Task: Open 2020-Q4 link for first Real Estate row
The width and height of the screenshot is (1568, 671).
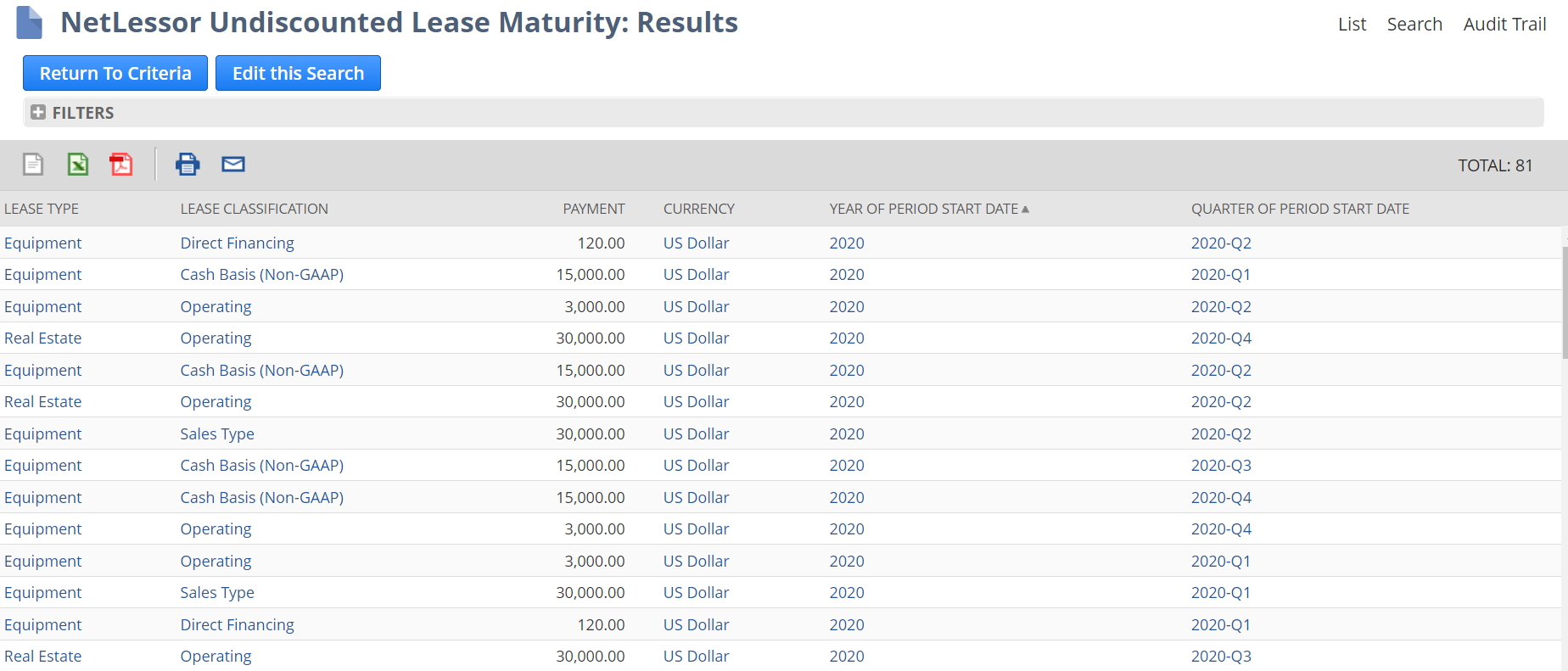Action: click(1221, 338)
